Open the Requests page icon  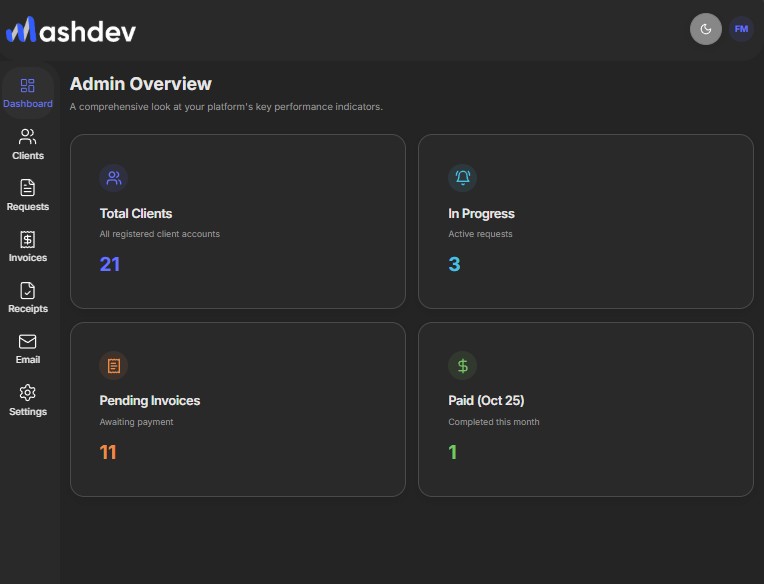point(28,188)
